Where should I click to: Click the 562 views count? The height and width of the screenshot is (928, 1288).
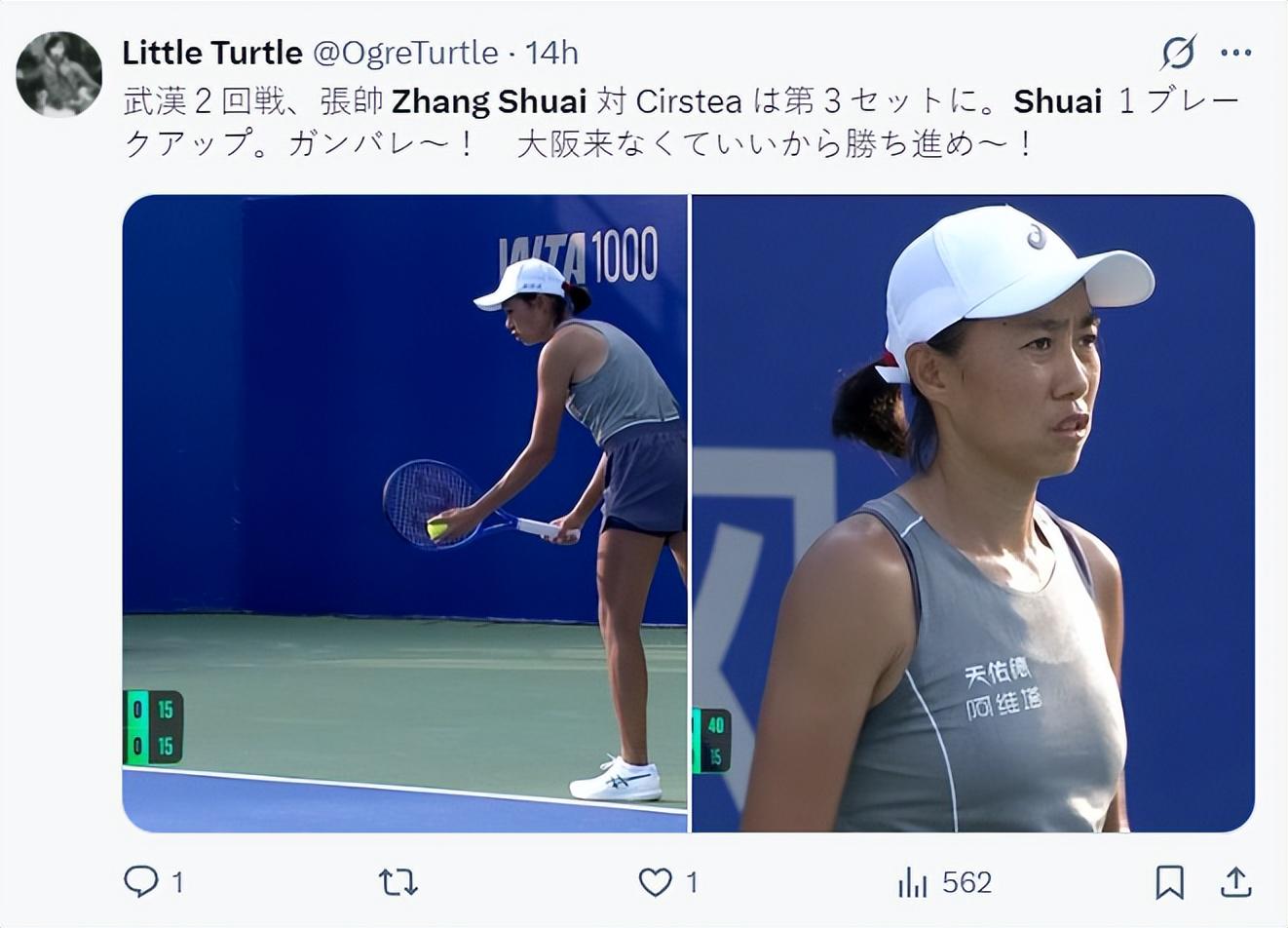967,883
